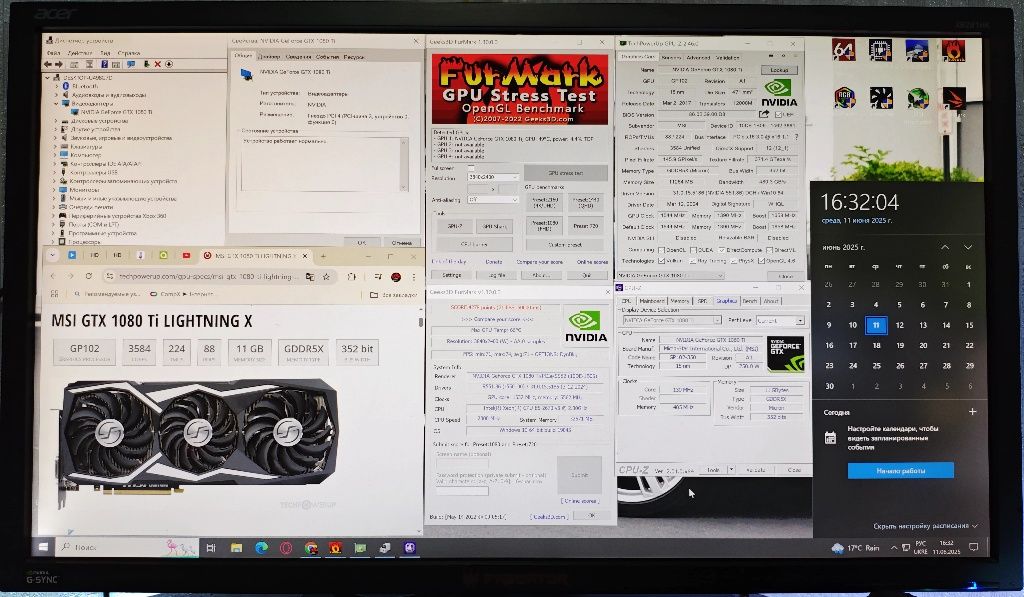The width and height of the screenshot is (1024, 597).
Task: Bookmark page with the star icon in browser
Action: tap(326, 277)
